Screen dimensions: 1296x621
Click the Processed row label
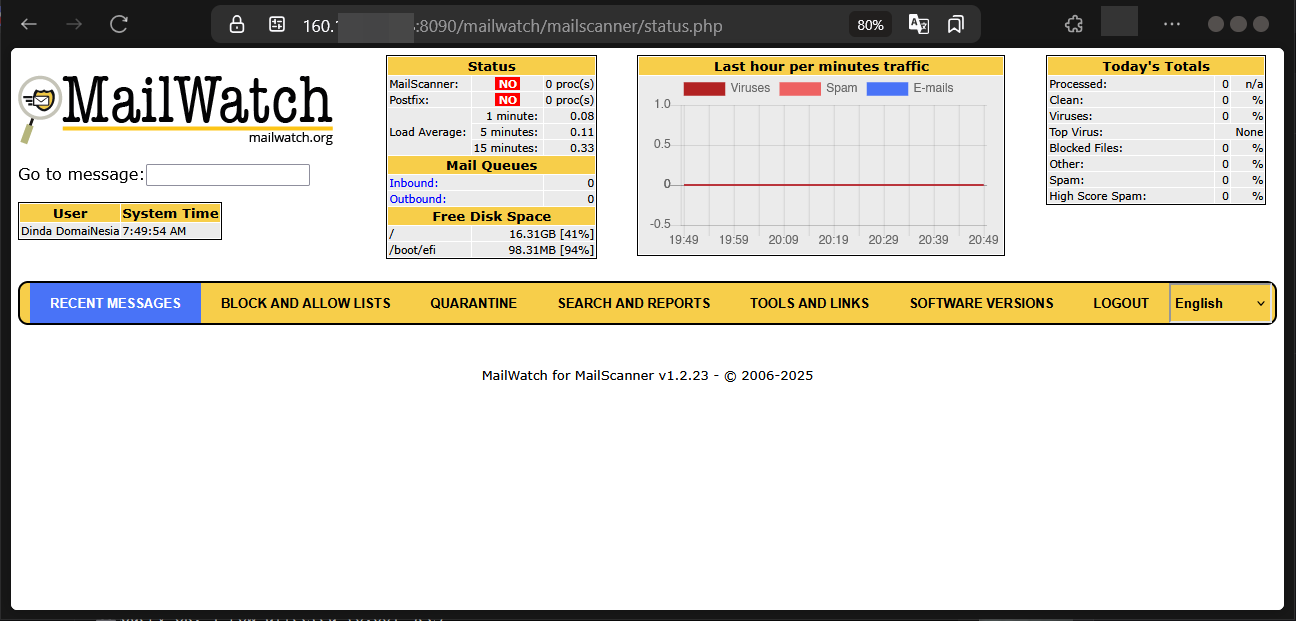pos(1077,84)
